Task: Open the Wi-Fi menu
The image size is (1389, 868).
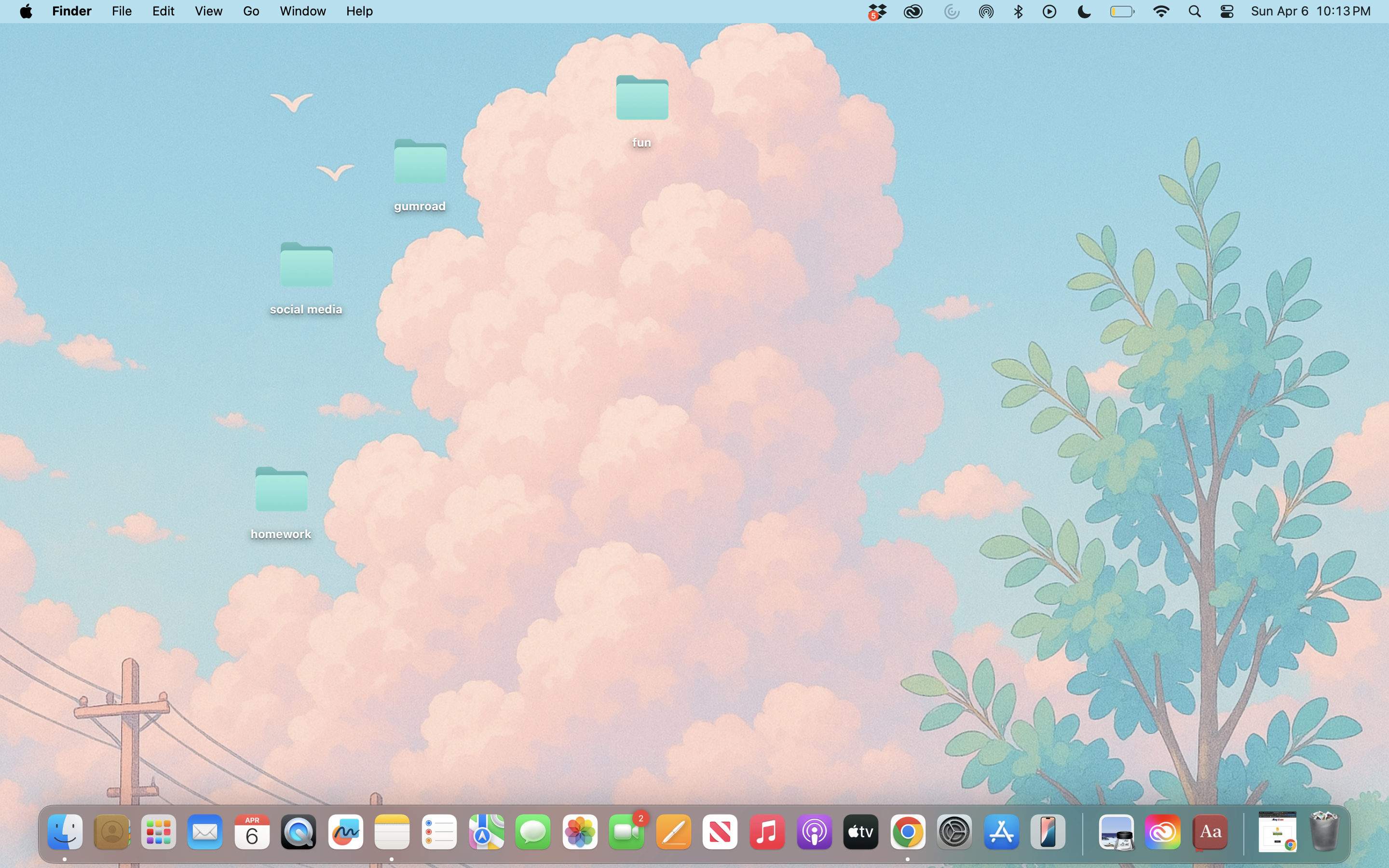Action: click(x=1161, y=12)
